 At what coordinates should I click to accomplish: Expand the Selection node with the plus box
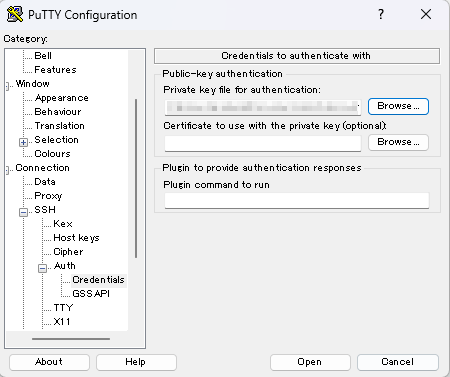(x=23, y=142)
